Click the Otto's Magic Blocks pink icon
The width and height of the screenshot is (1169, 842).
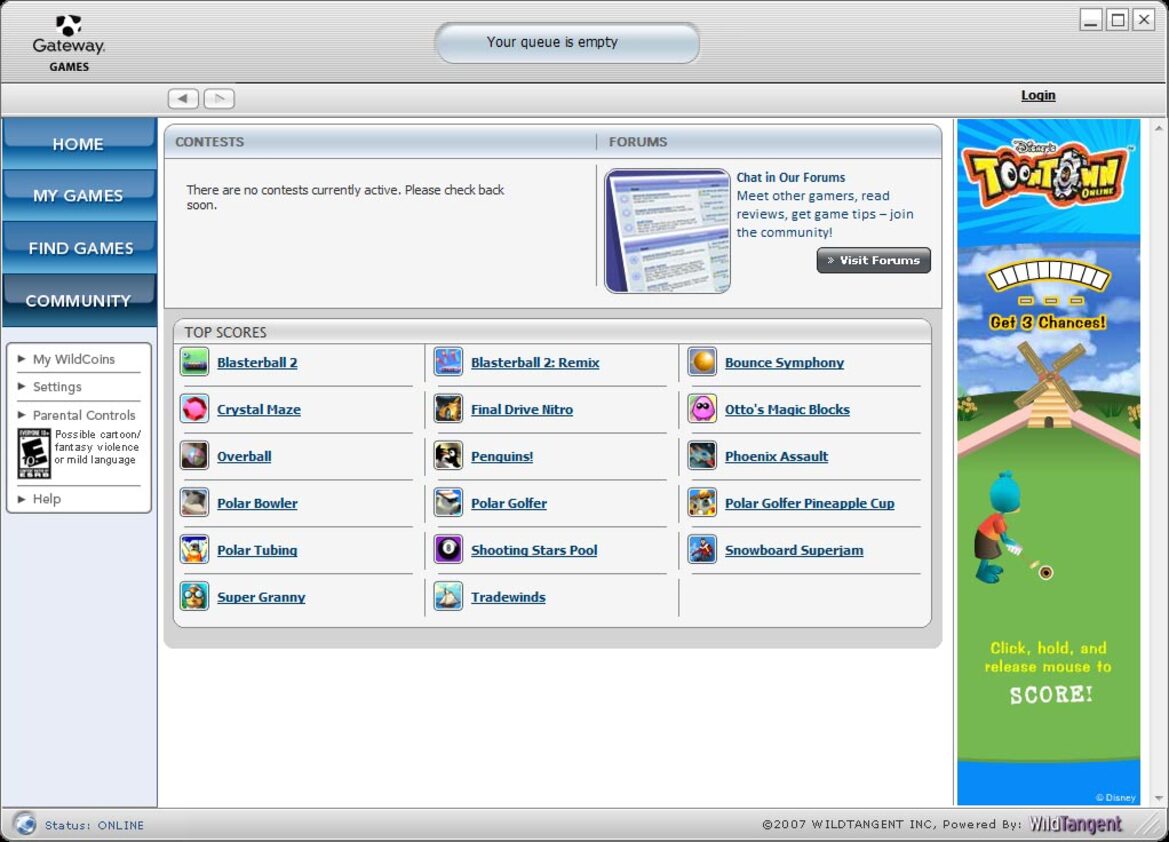pos(702,409)
